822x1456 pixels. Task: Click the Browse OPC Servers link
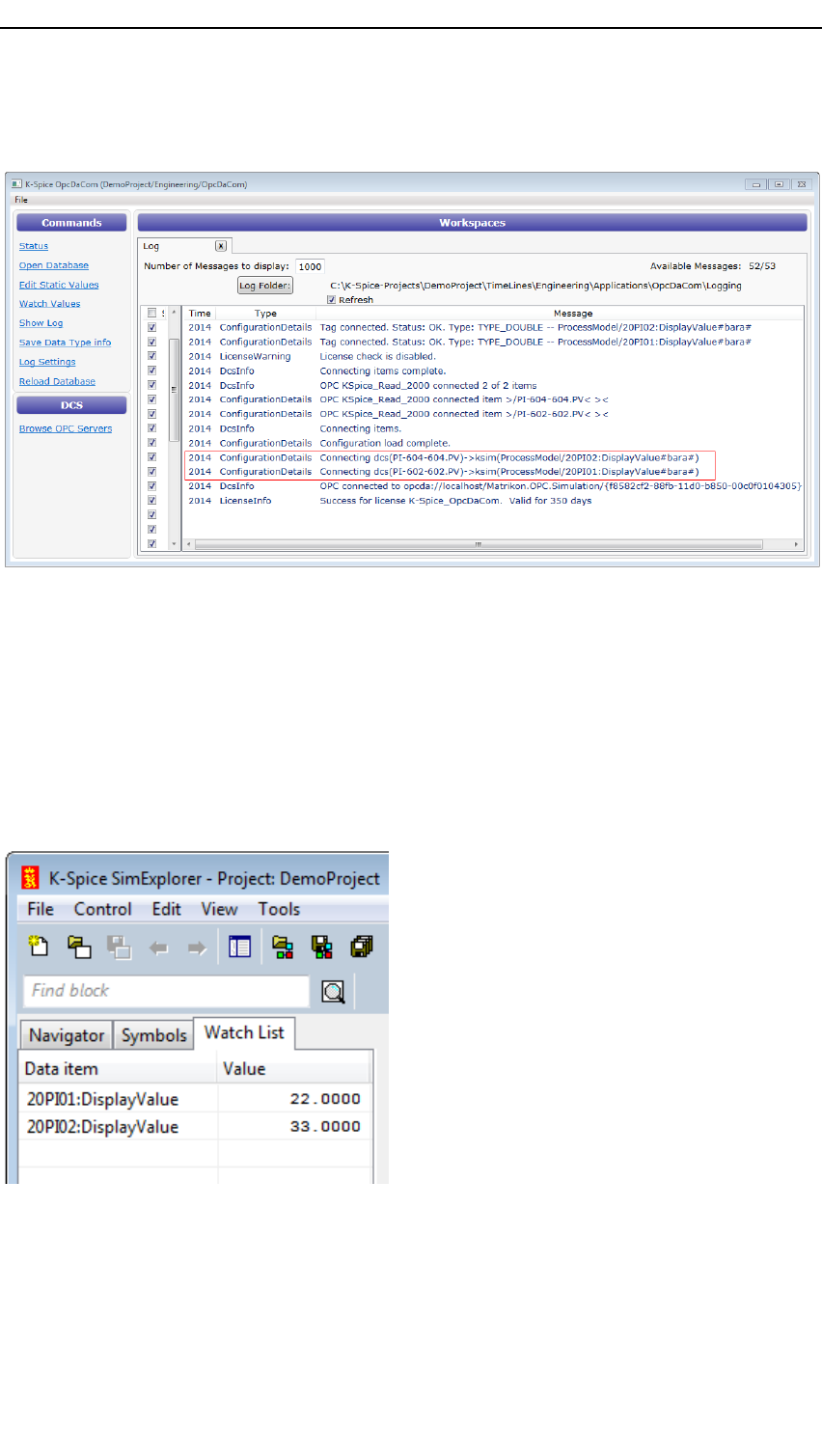pyautogui.click(x=66, y=428)
